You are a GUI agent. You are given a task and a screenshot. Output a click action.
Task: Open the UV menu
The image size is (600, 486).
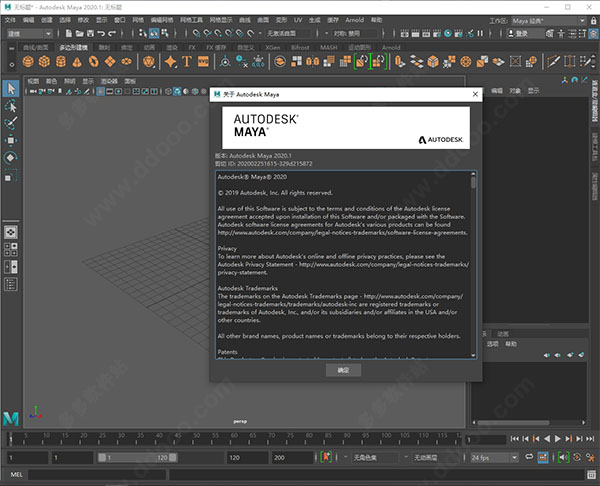click(298, 20)
